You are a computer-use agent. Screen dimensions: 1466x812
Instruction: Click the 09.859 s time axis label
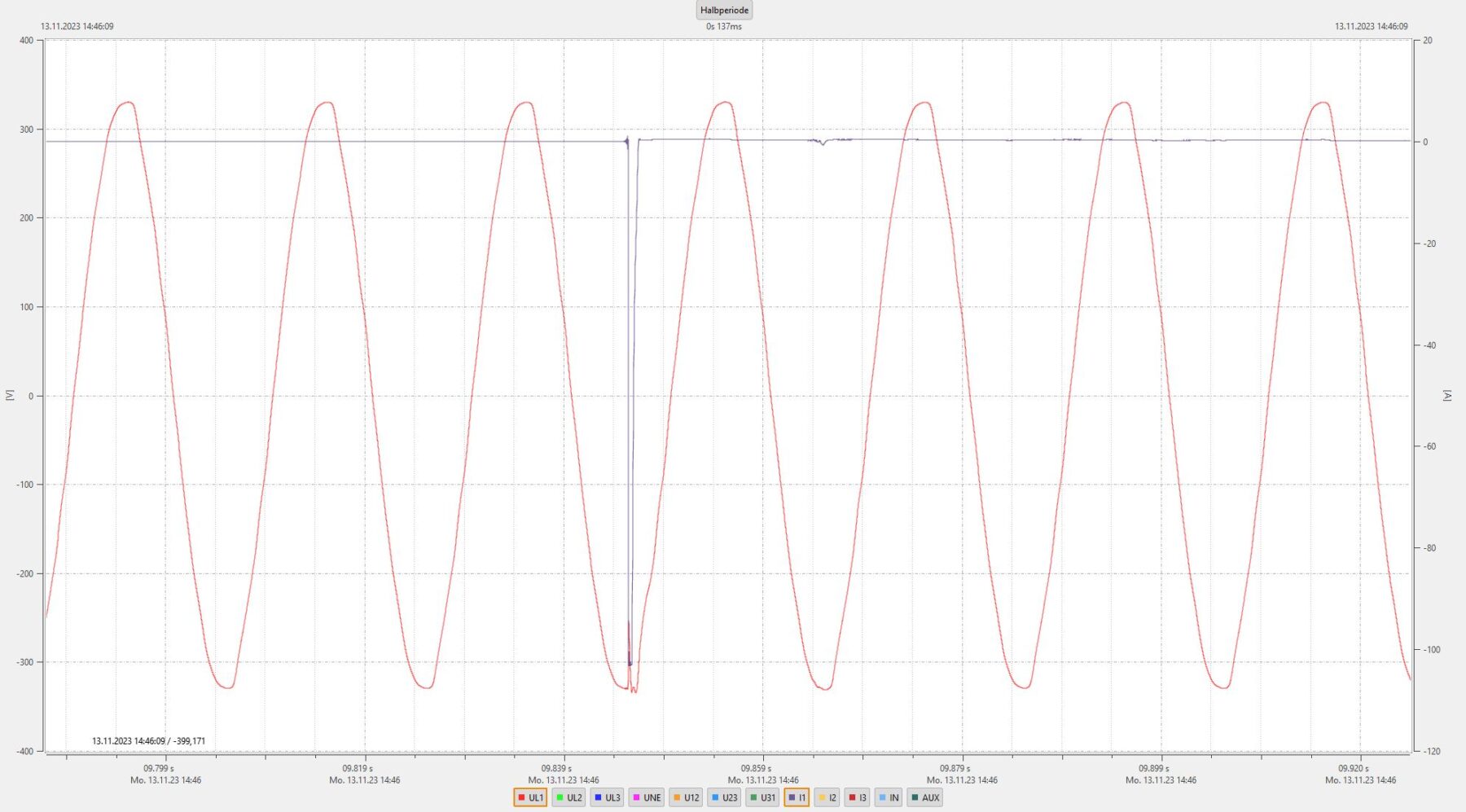tap(756, 768)
